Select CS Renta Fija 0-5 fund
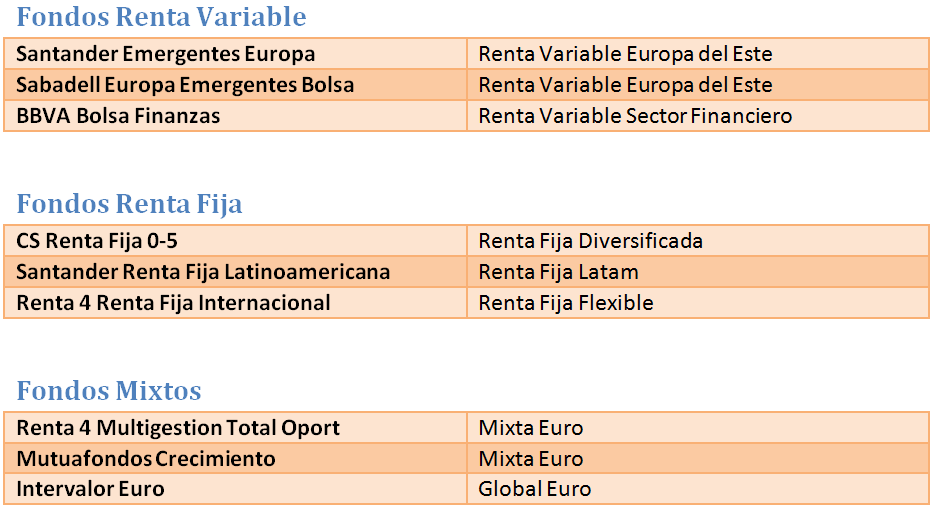The image size is (931, 508). 97,241
